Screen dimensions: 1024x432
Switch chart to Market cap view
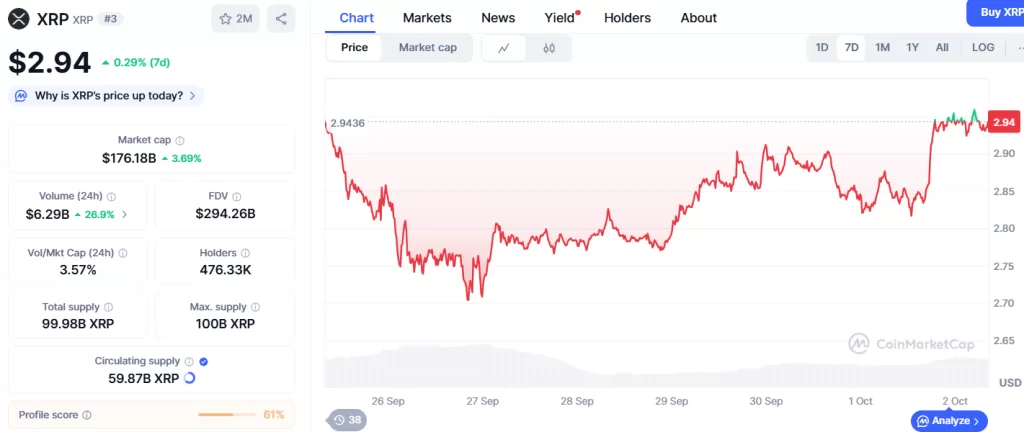[x=427, y=47]
